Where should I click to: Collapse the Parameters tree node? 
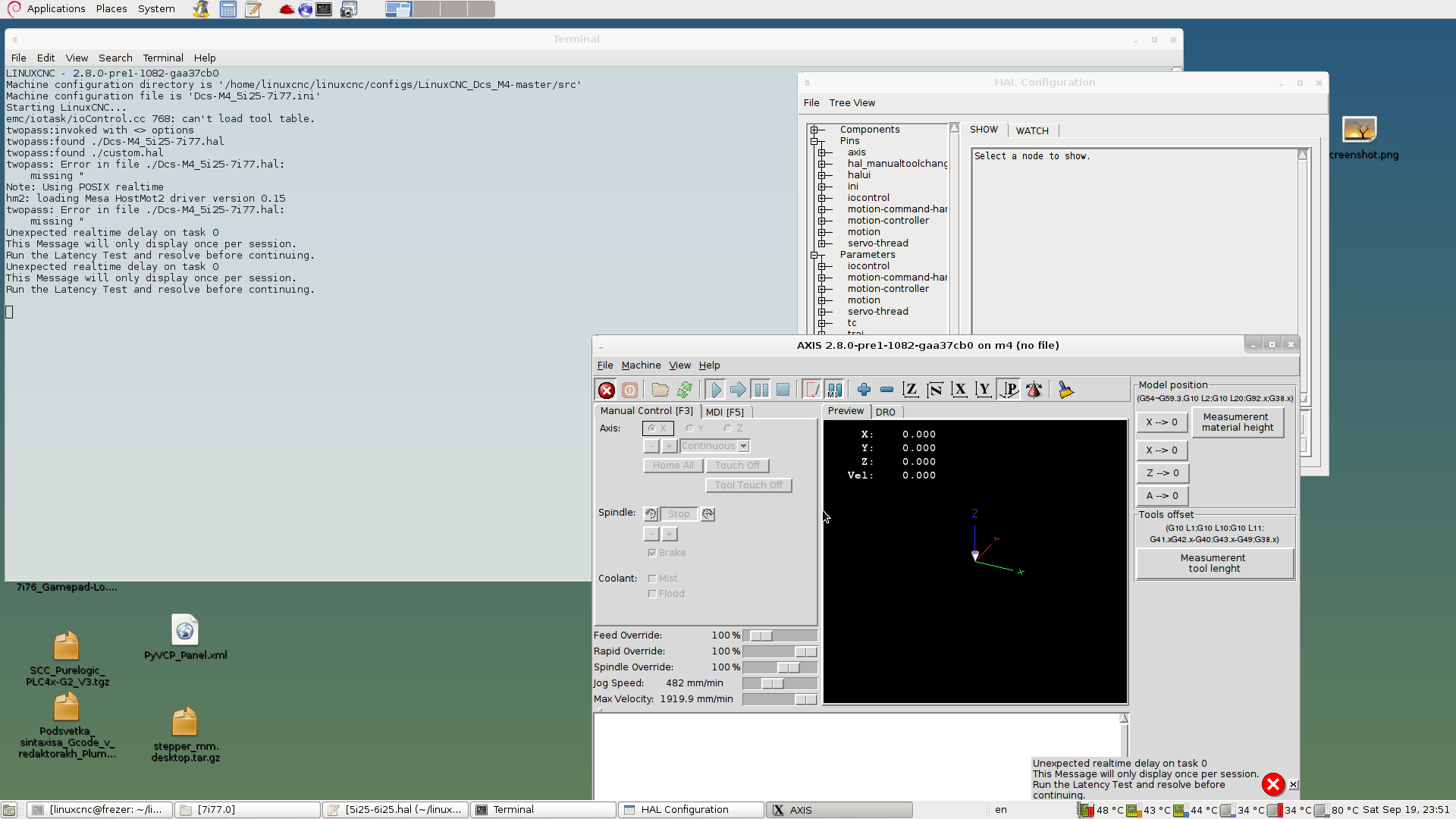pyautogui.click(x=814, y=255)
